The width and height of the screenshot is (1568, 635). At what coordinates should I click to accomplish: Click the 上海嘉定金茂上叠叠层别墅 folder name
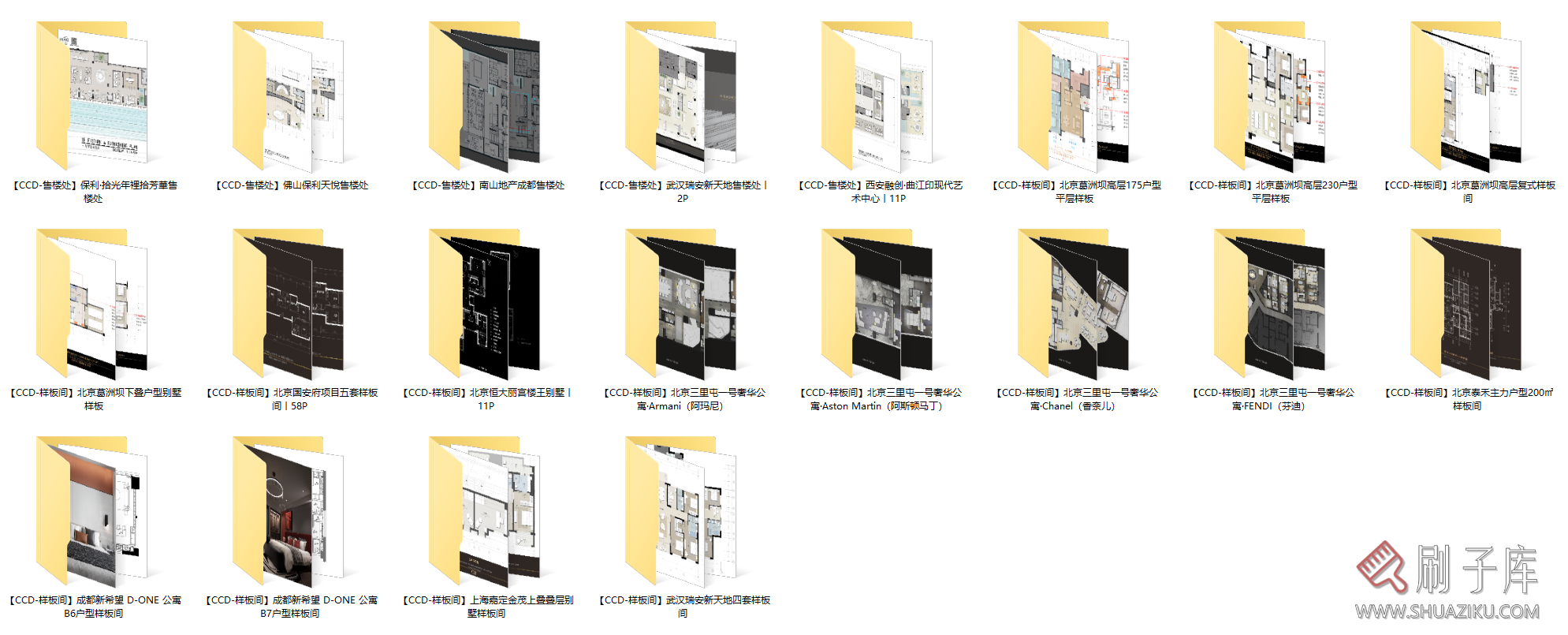tap(486, 607)
